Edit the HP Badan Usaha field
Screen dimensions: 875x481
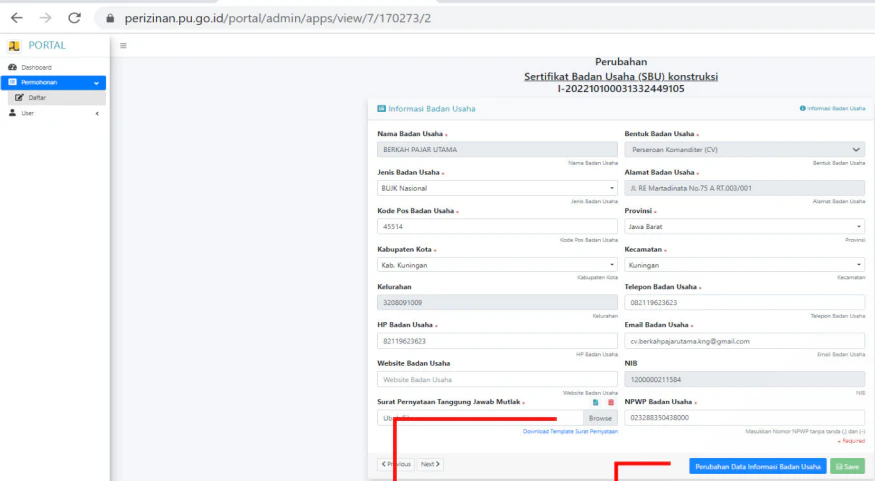point(497,341)
